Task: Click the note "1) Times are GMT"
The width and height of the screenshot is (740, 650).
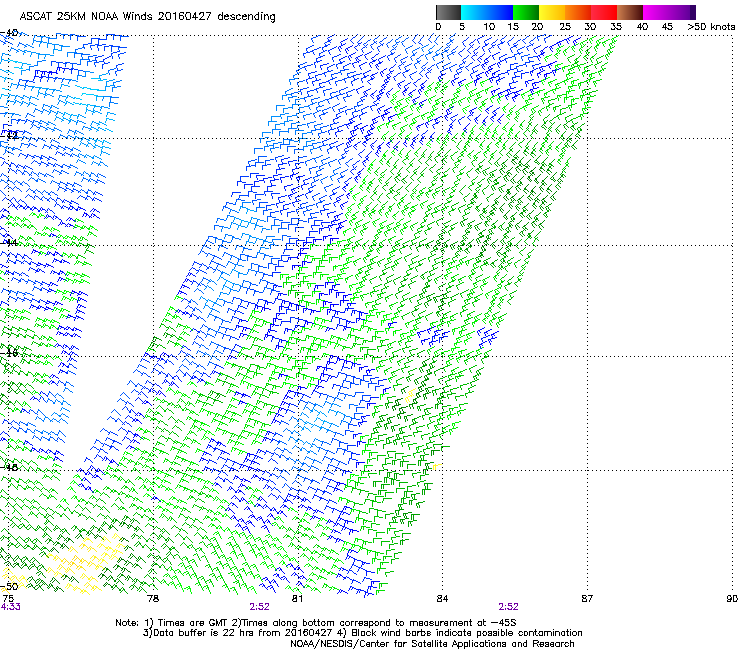Action: 186,623
